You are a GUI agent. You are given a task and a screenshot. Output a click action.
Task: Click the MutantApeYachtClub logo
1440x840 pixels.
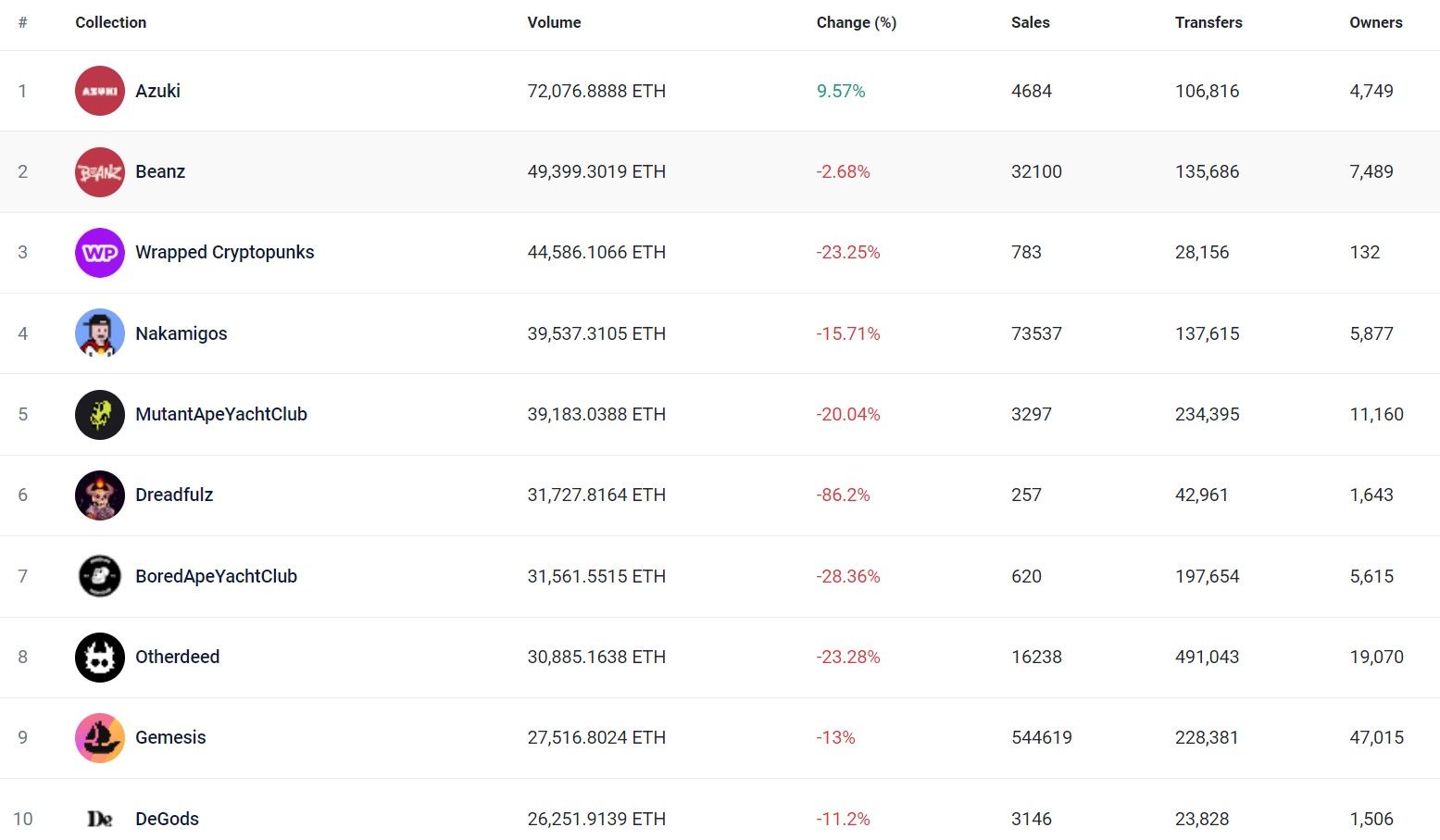coord(99,414)
